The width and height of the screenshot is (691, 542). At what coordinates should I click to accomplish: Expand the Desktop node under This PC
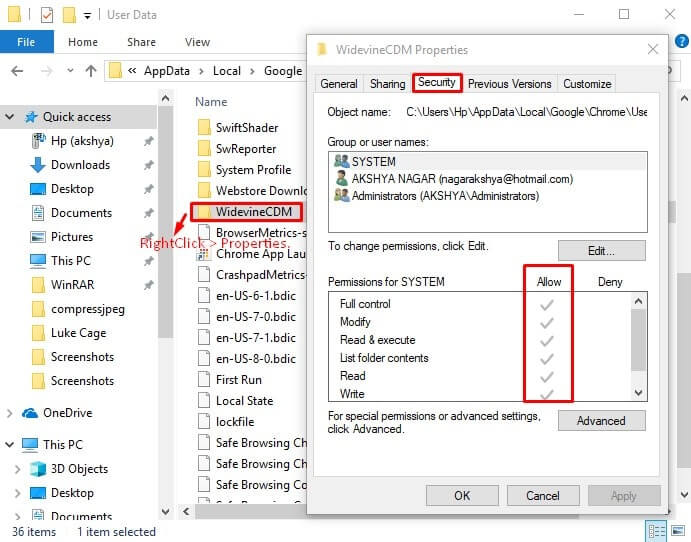coord(17,493)
